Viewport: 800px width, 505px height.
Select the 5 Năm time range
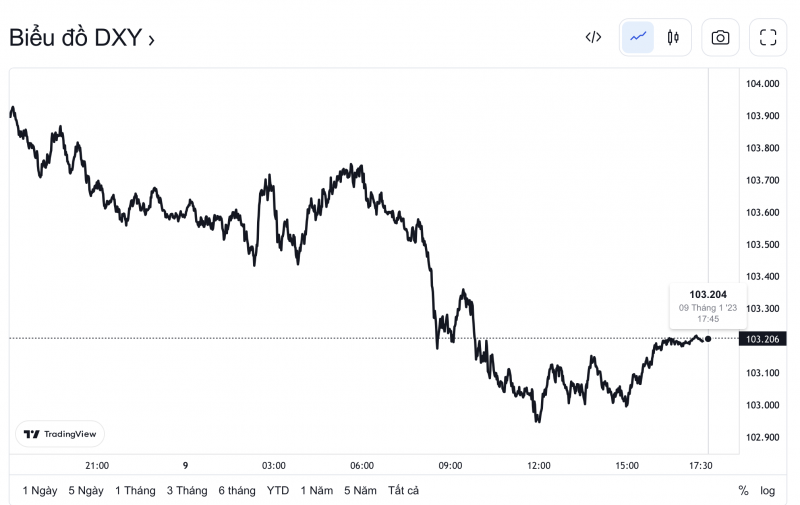pos(361,490)
